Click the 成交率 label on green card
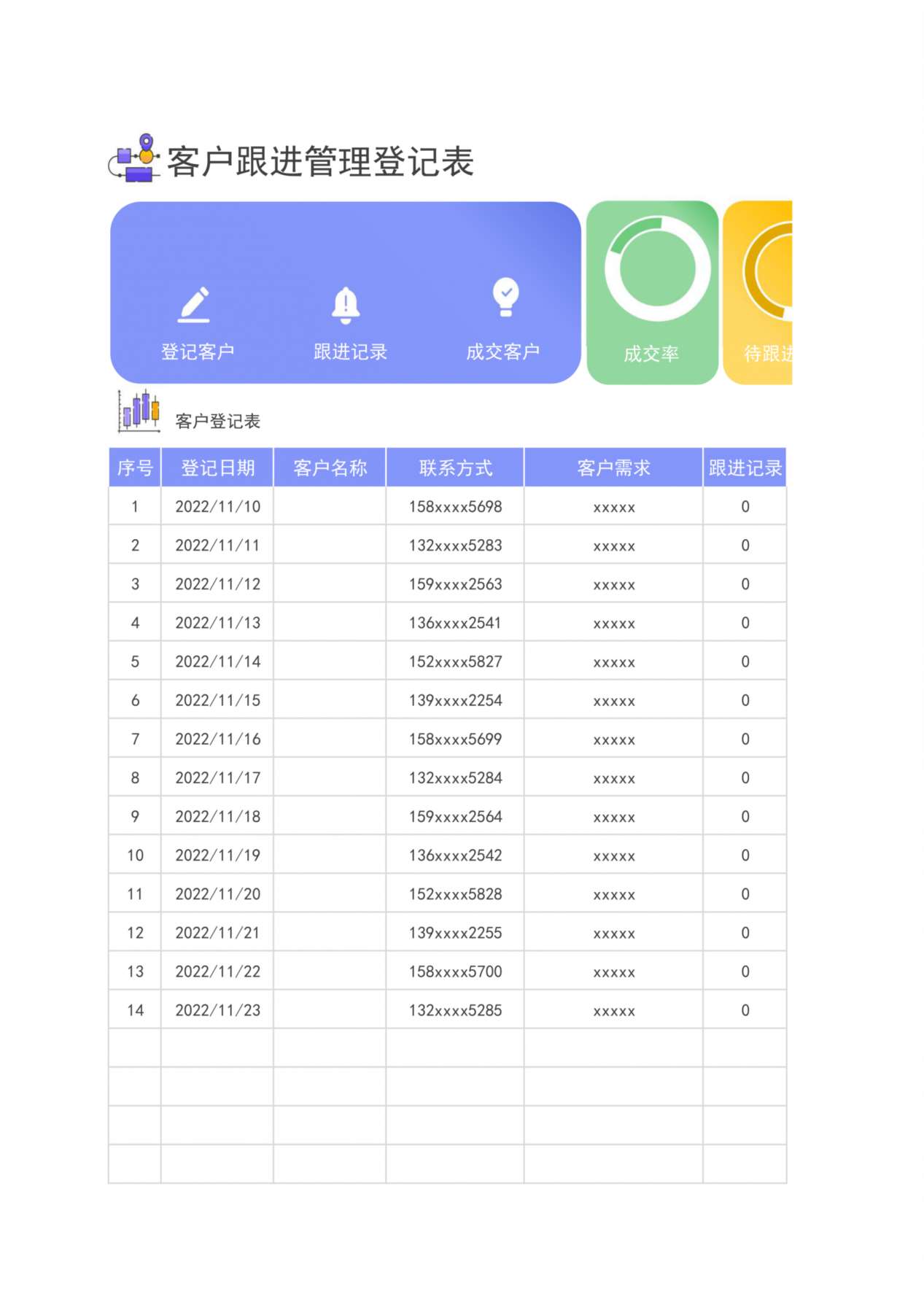 coord(651,354)
